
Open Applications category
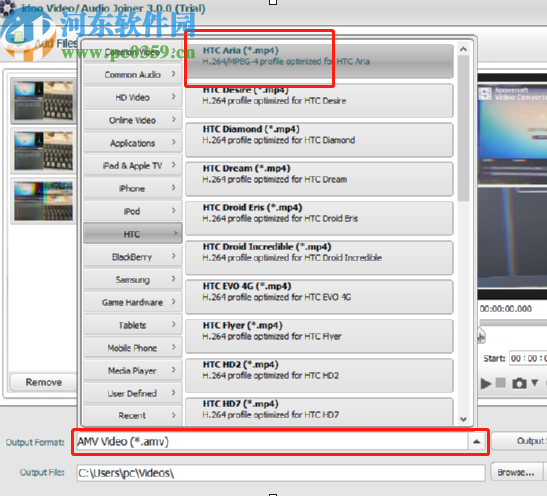tap(133, 143)
